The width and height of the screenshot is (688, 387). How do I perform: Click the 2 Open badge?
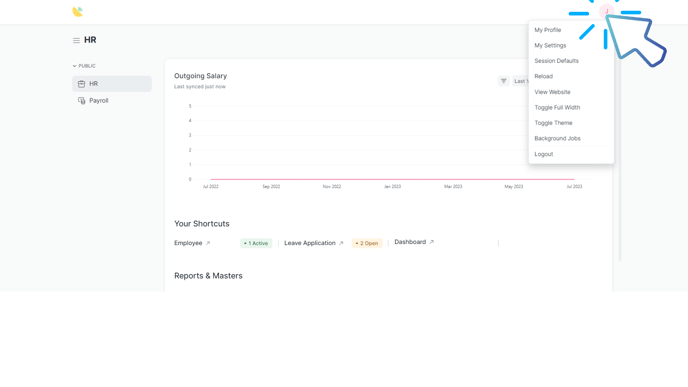point(367,243)
